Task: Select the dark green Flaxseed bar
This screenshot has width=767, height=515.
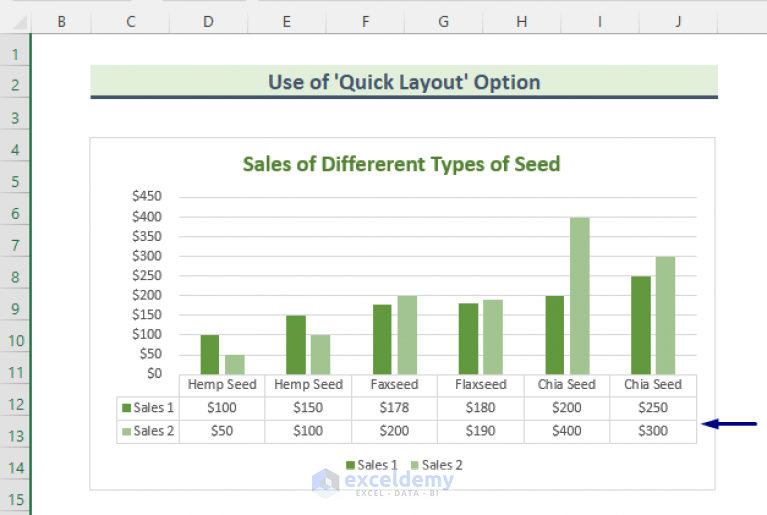Action: click(468, 339)
